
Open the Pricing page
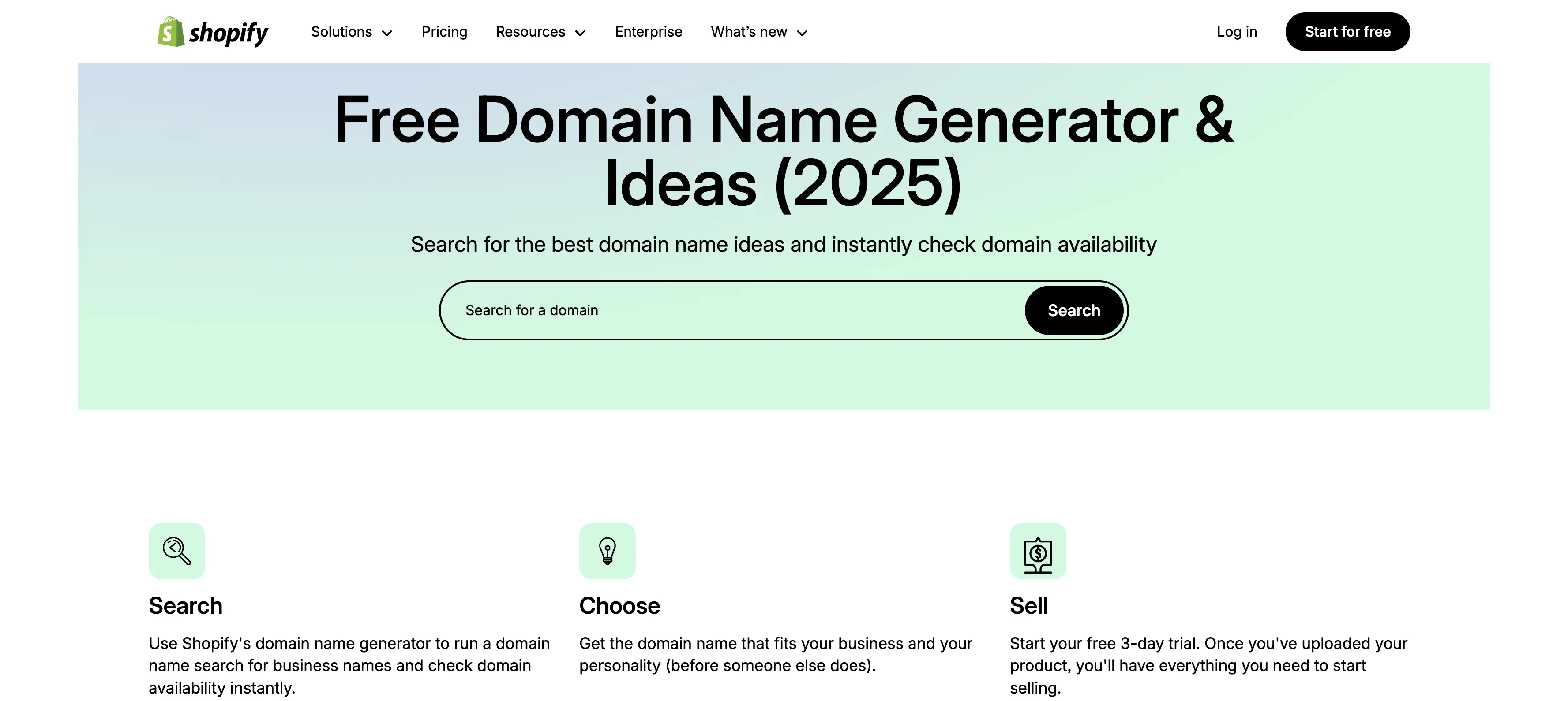click(x=444, y=32)
